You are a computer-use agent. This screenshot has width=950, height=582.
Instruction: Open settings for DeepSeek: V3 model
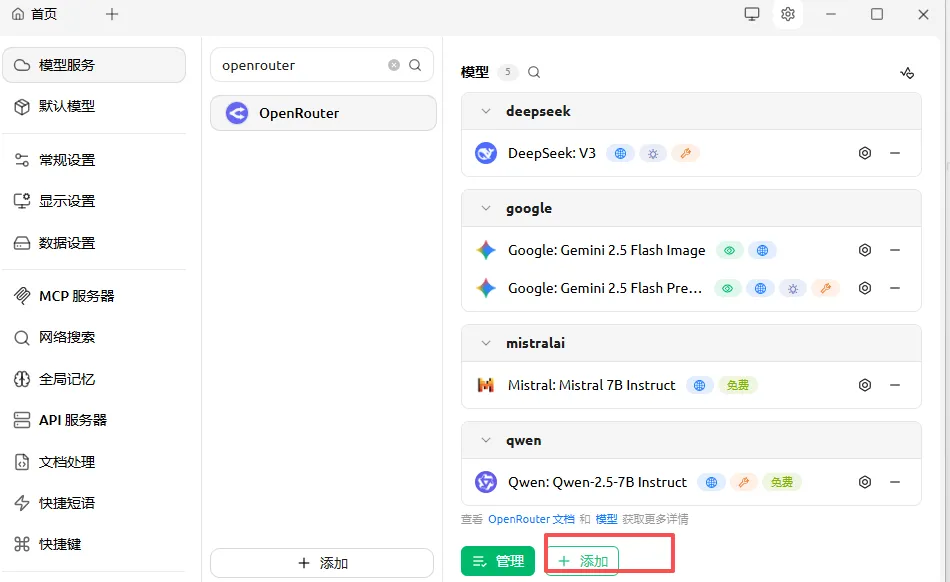click(865, 153)
